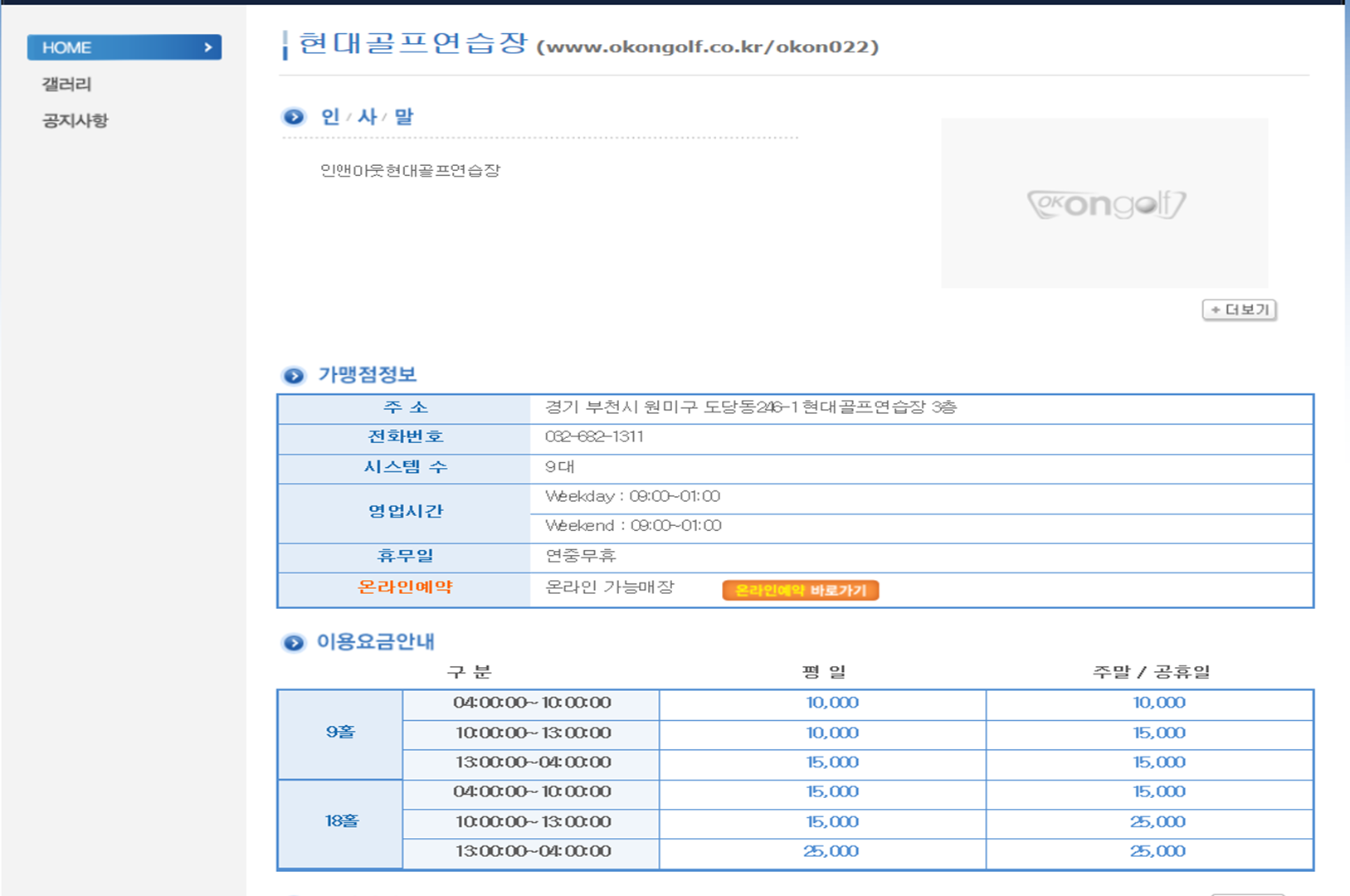The height and width of the screenshot is (896, 1350).
Task: Click the 주말 / 공휴일 column header
Action: 1151,672
